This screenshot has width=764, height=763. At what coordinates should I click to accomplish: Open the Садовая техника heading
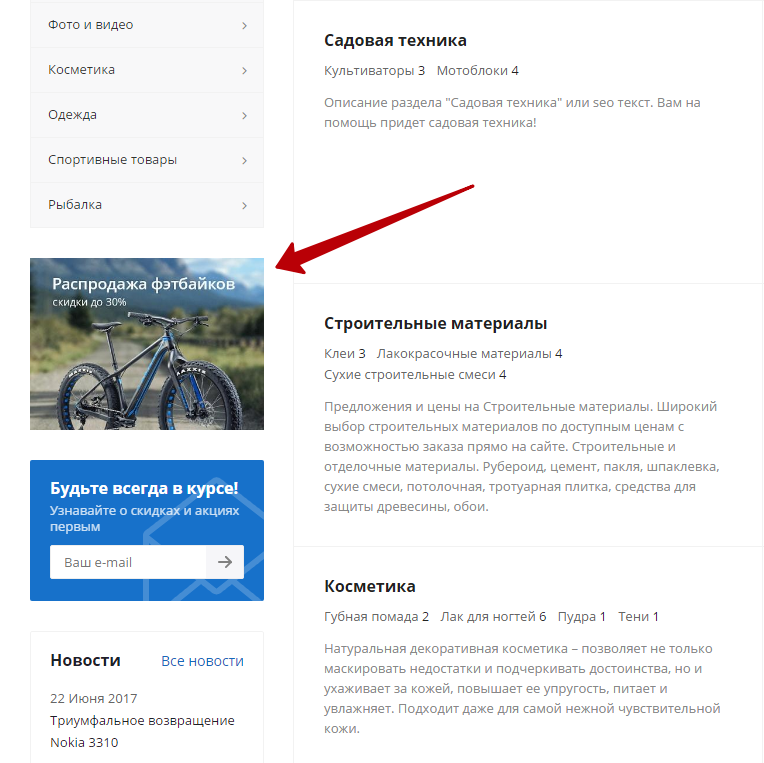click(395, 40)
